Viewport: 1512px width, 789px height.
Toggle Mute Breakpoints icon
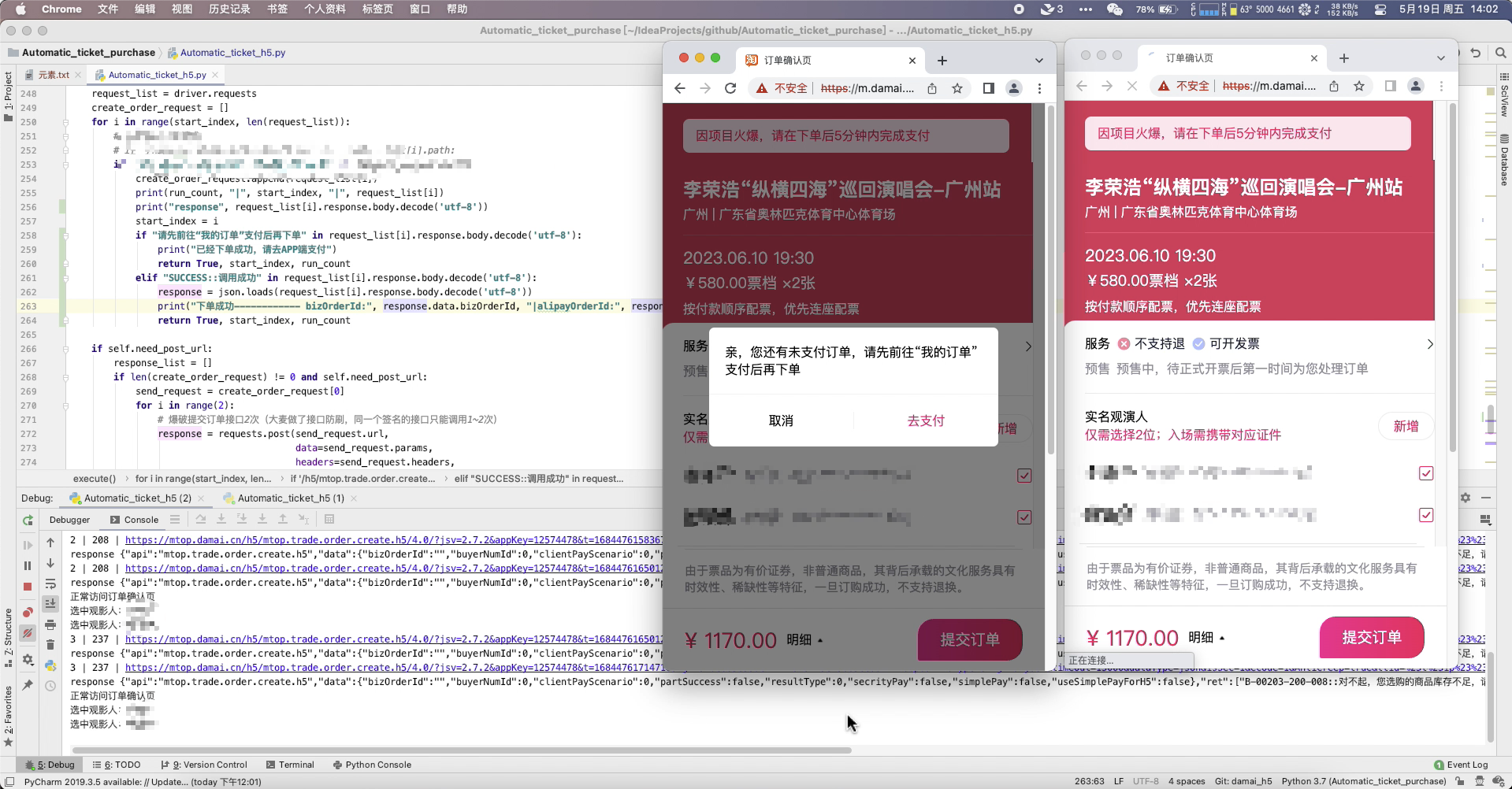28,632
